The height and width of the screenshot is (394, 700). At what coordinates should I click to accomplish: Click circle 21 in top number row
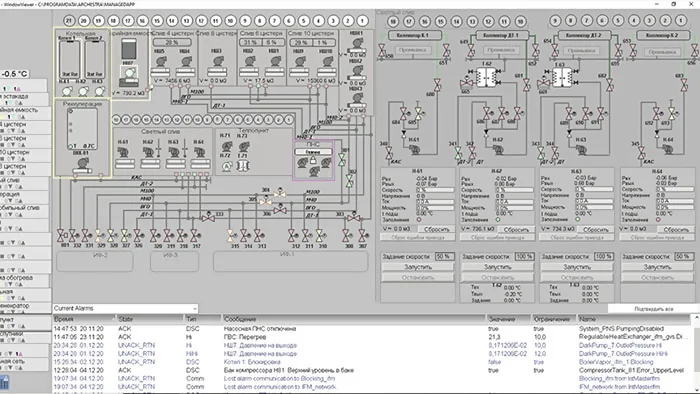69,21
